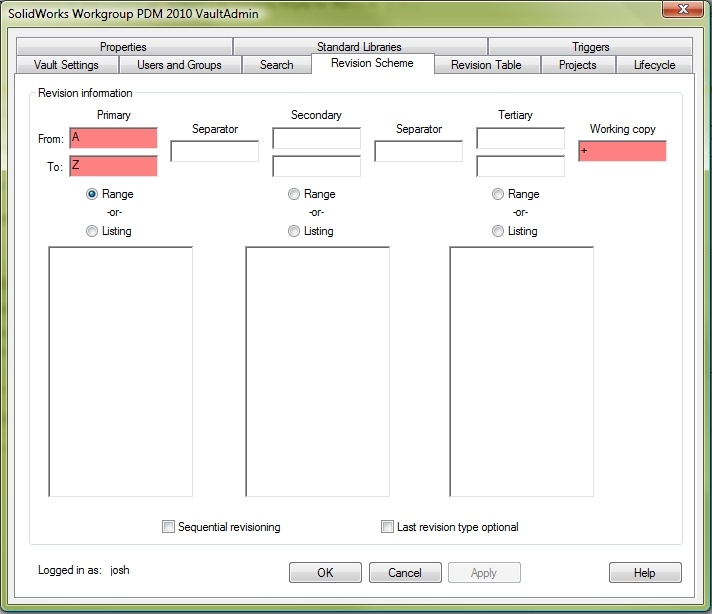
Task: Focus the first Separator input field
Action: coord(215,151)
